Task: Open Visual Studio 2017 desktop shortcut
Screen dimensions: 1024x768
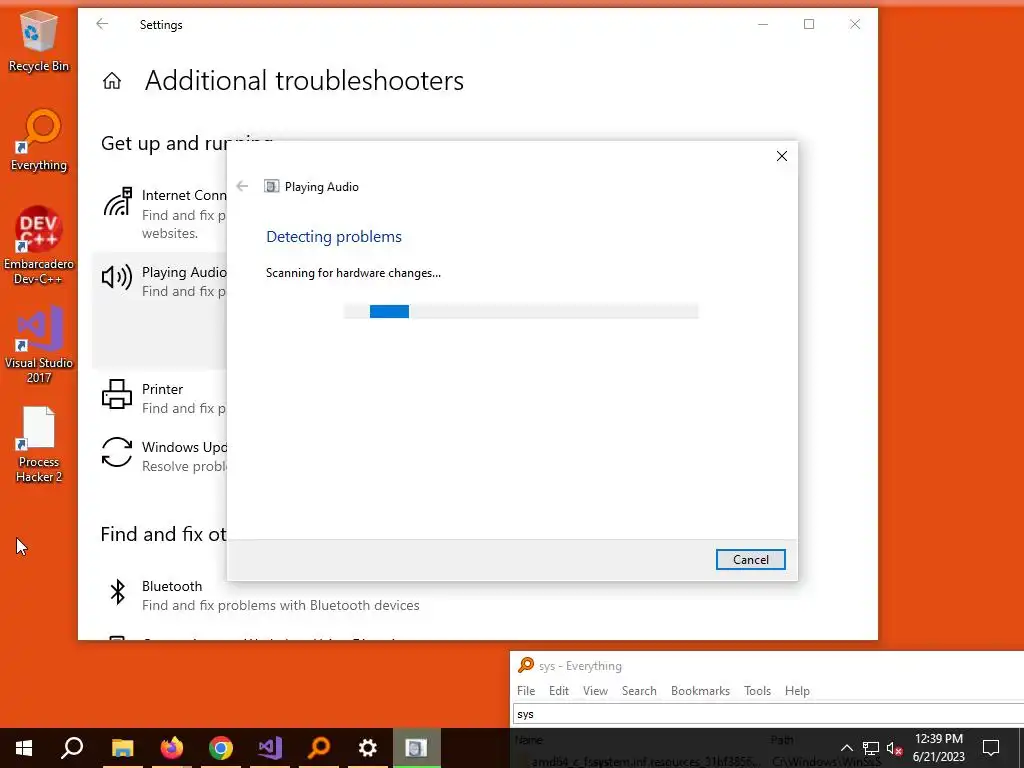Action: tap(39, 344)
